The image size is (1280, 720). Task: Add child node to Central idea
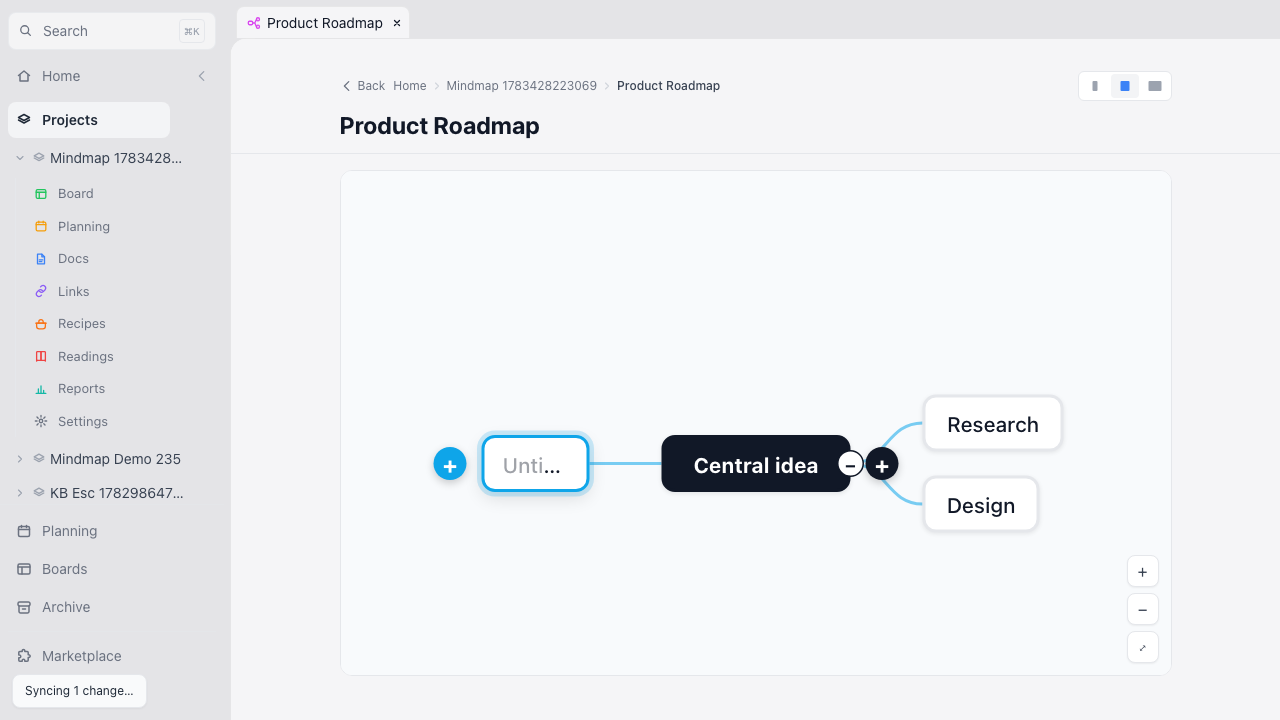pos(882,465)
